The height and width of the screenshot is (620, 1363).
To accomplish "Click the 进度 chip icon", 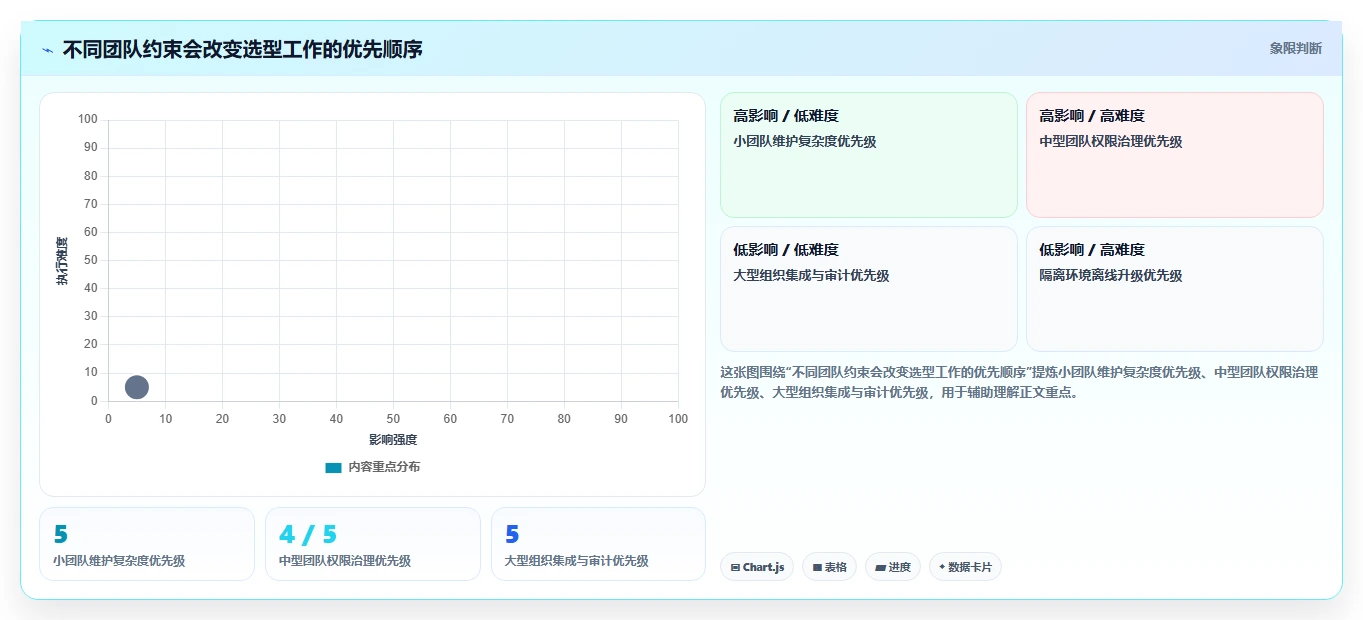I will [x=880, y=567].
